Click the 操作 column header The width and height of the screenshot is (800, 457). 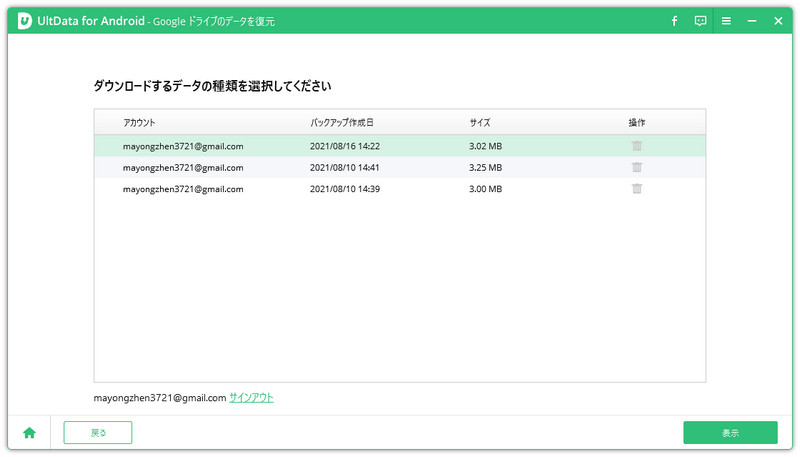(x=636, y=122)
